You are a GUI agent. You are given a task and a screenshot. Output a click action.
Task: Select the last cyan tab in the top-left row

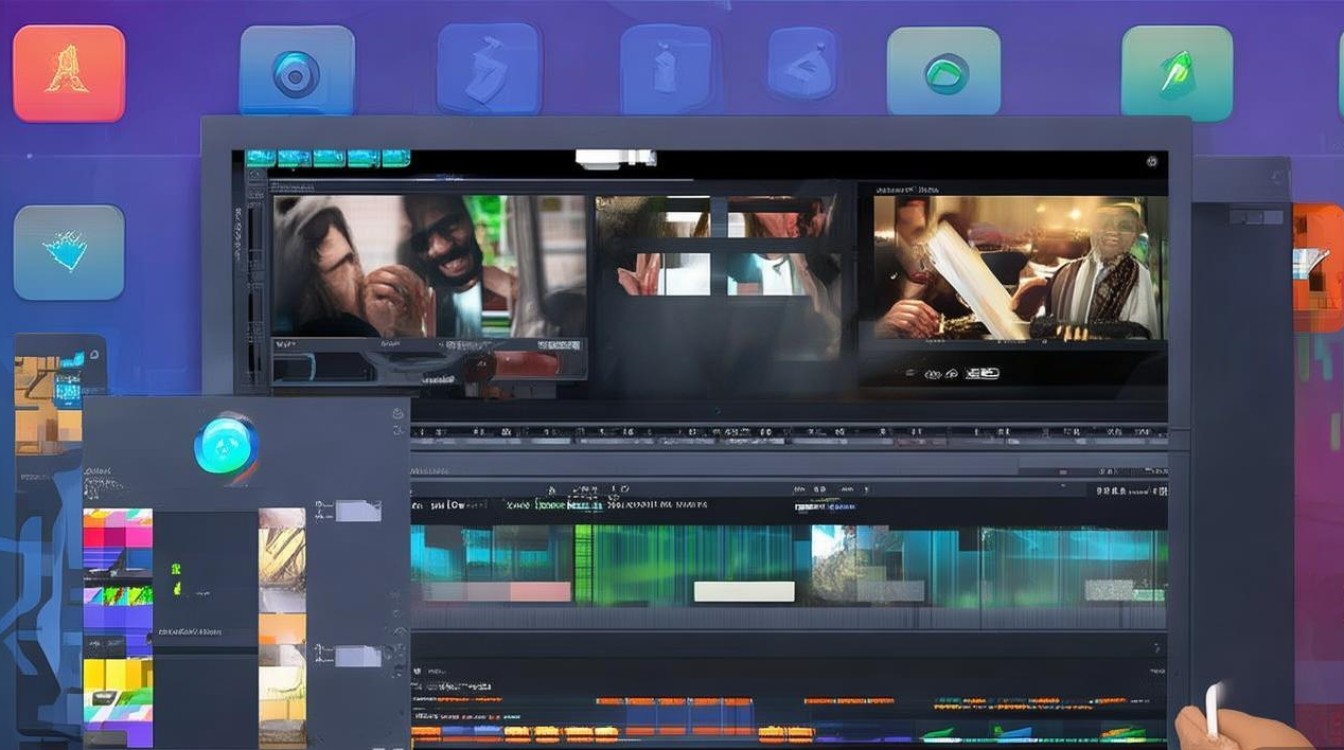395,158
